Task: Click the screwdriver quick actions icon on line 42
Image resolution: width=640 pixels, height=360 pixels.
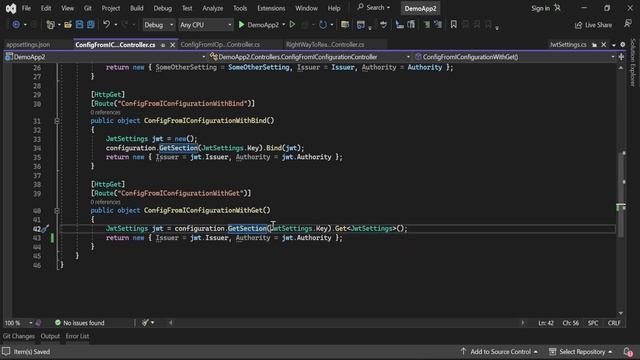Action: click(x=45, y=229)
